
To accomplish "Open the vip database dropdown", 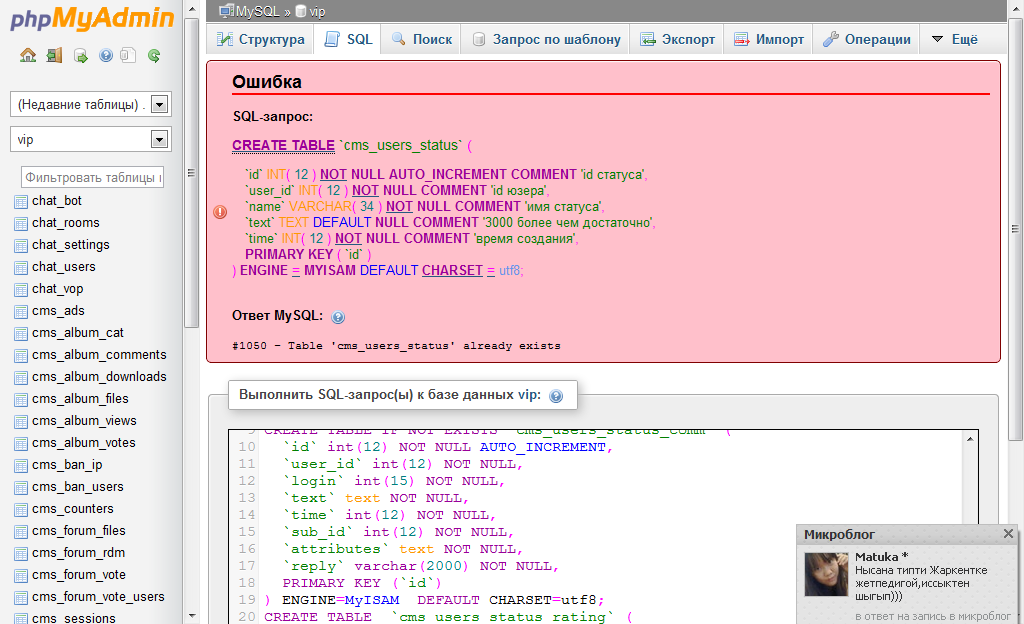I will (159, 140).
